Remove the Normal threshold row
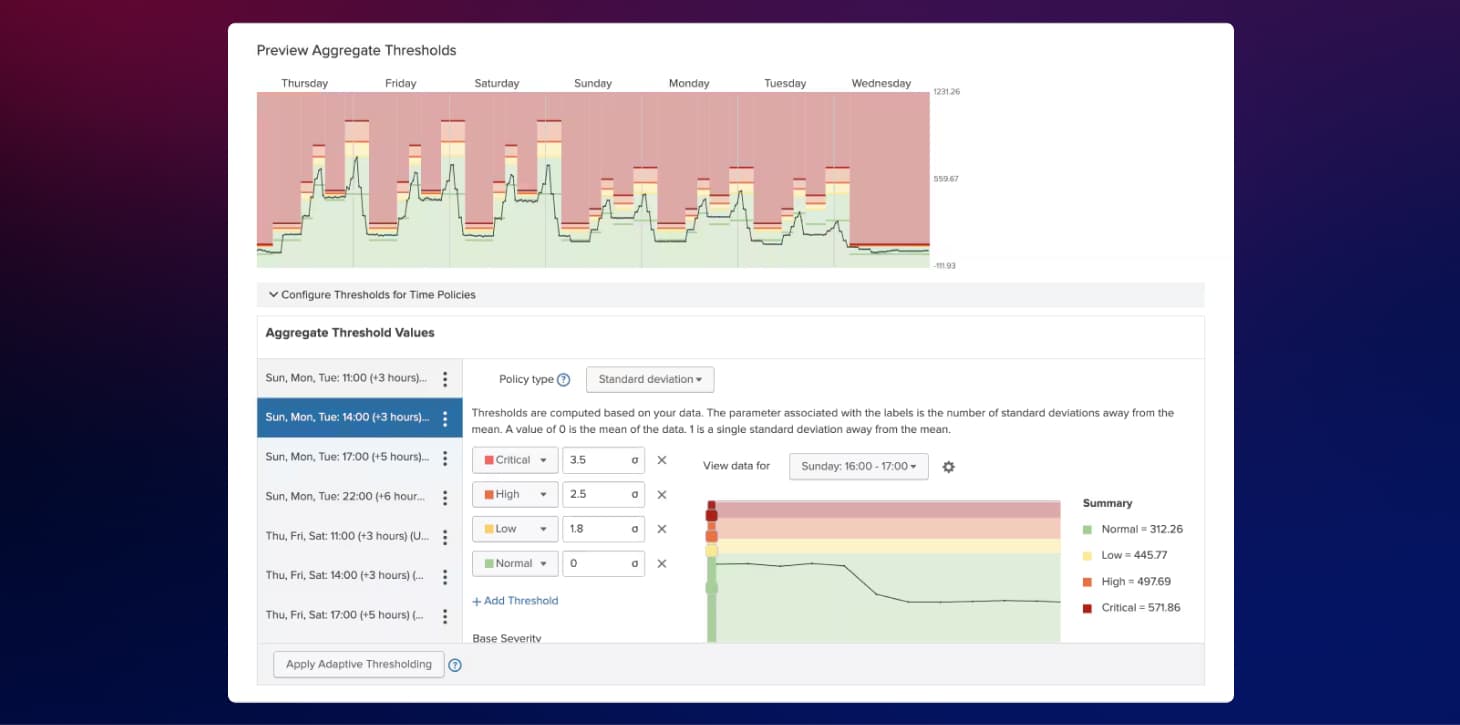Viewport: 1460px width, 725px height. pyautogui.click(x=662, y=563)
